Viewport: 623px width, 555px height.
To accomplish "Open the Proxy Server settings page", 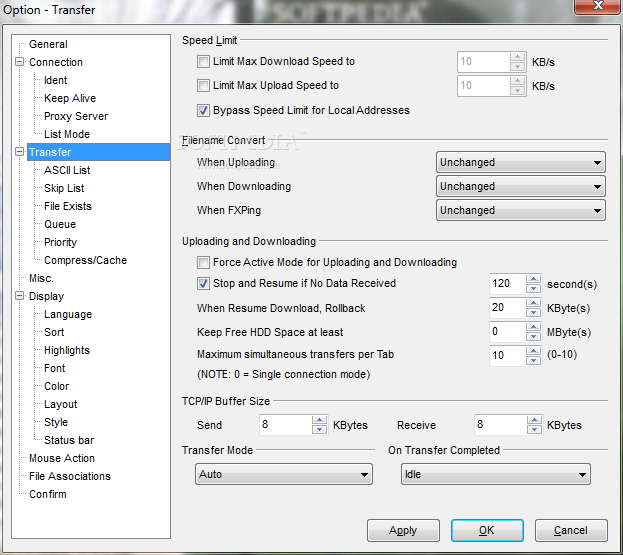I will click(76, 116).
